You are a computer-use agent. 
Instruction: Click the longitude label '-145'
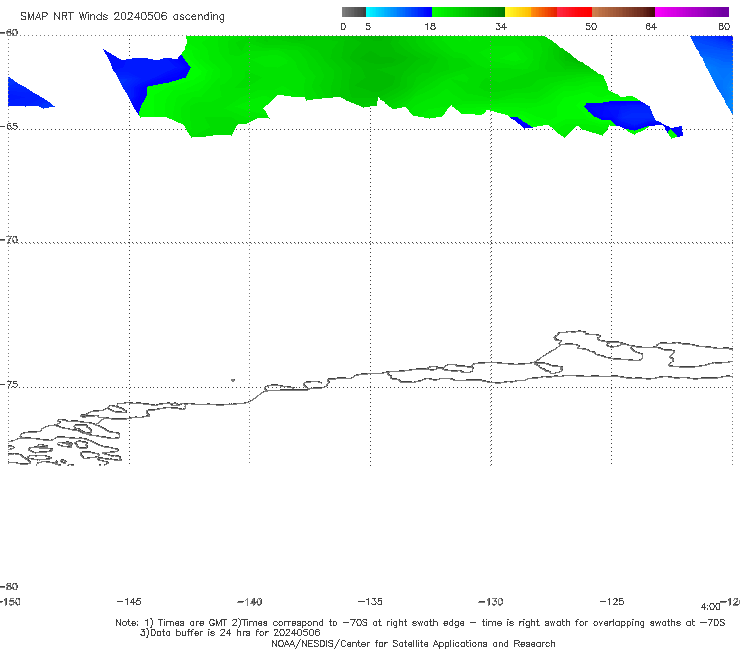[129, 602]
